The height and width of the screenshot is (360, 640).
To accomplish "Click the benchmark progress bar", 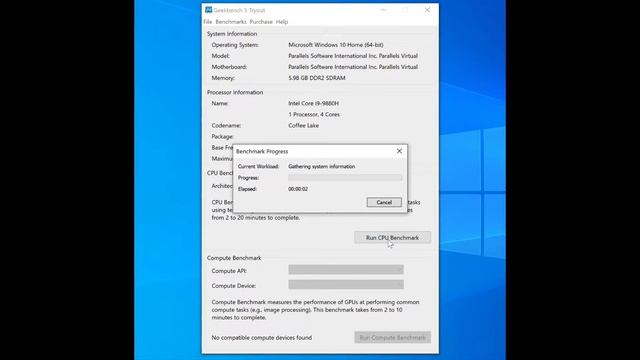I will click(345, 178).
